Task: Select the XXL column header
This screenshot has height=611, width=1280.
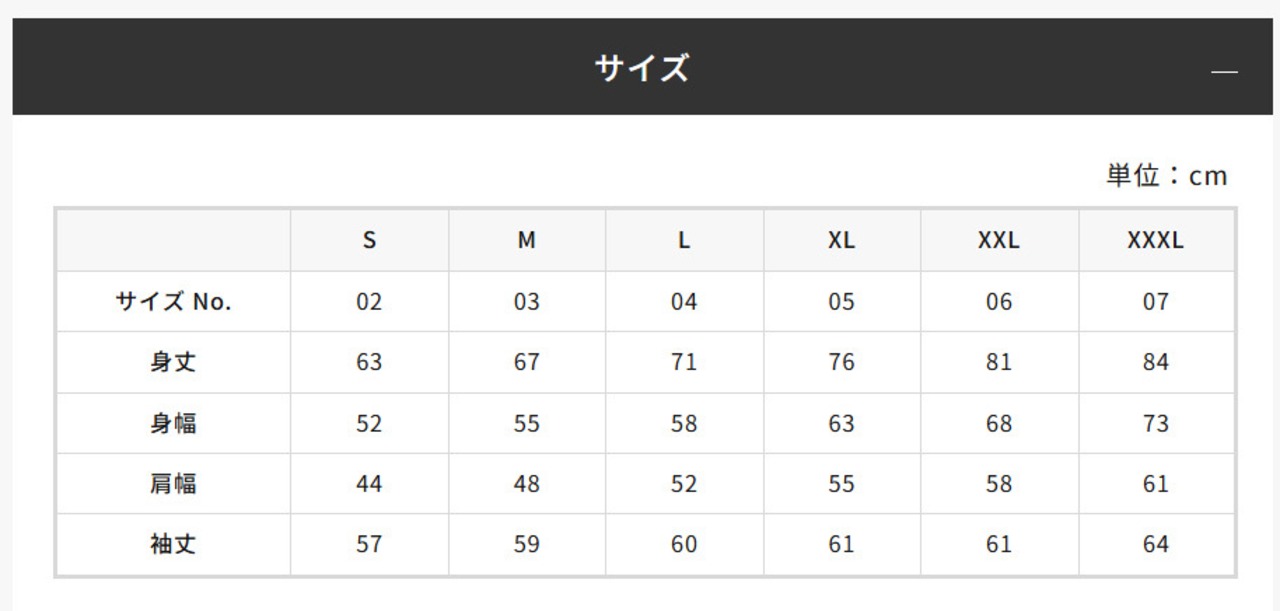Action: 998,241
